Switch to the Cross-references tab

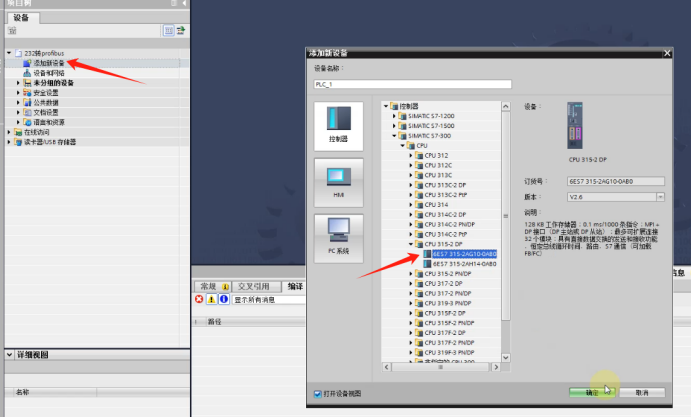click(x=256, y=286)
